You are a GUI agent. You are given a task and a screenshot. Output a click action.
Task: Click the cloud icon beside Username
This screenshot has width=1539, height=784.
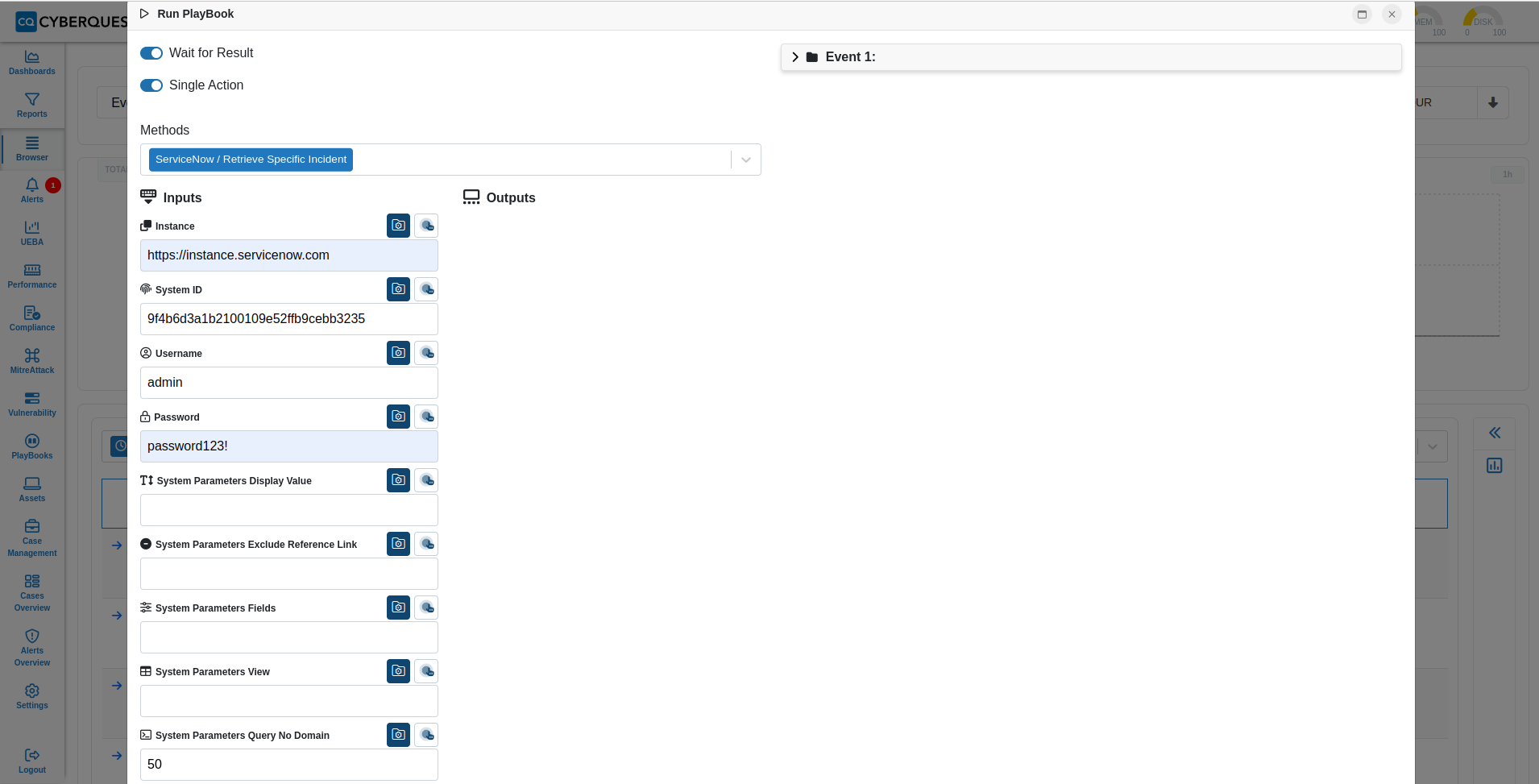[426, 353]
